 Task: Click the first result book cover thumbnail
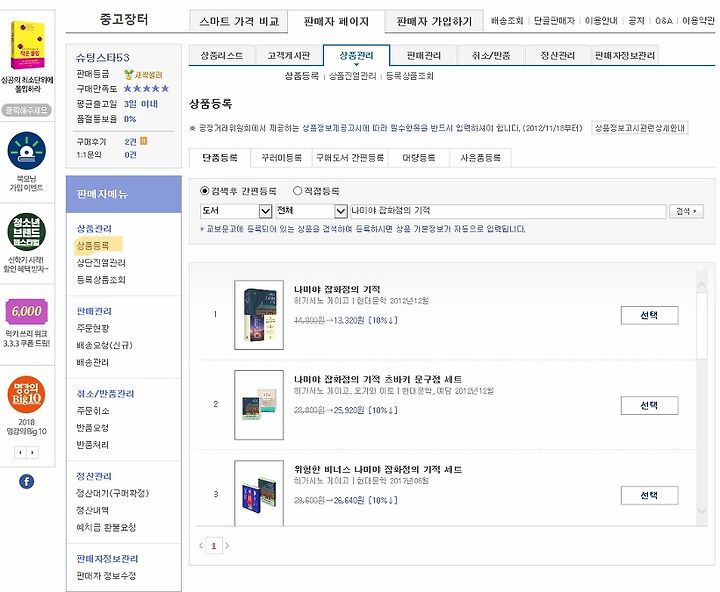coord(259,315)
